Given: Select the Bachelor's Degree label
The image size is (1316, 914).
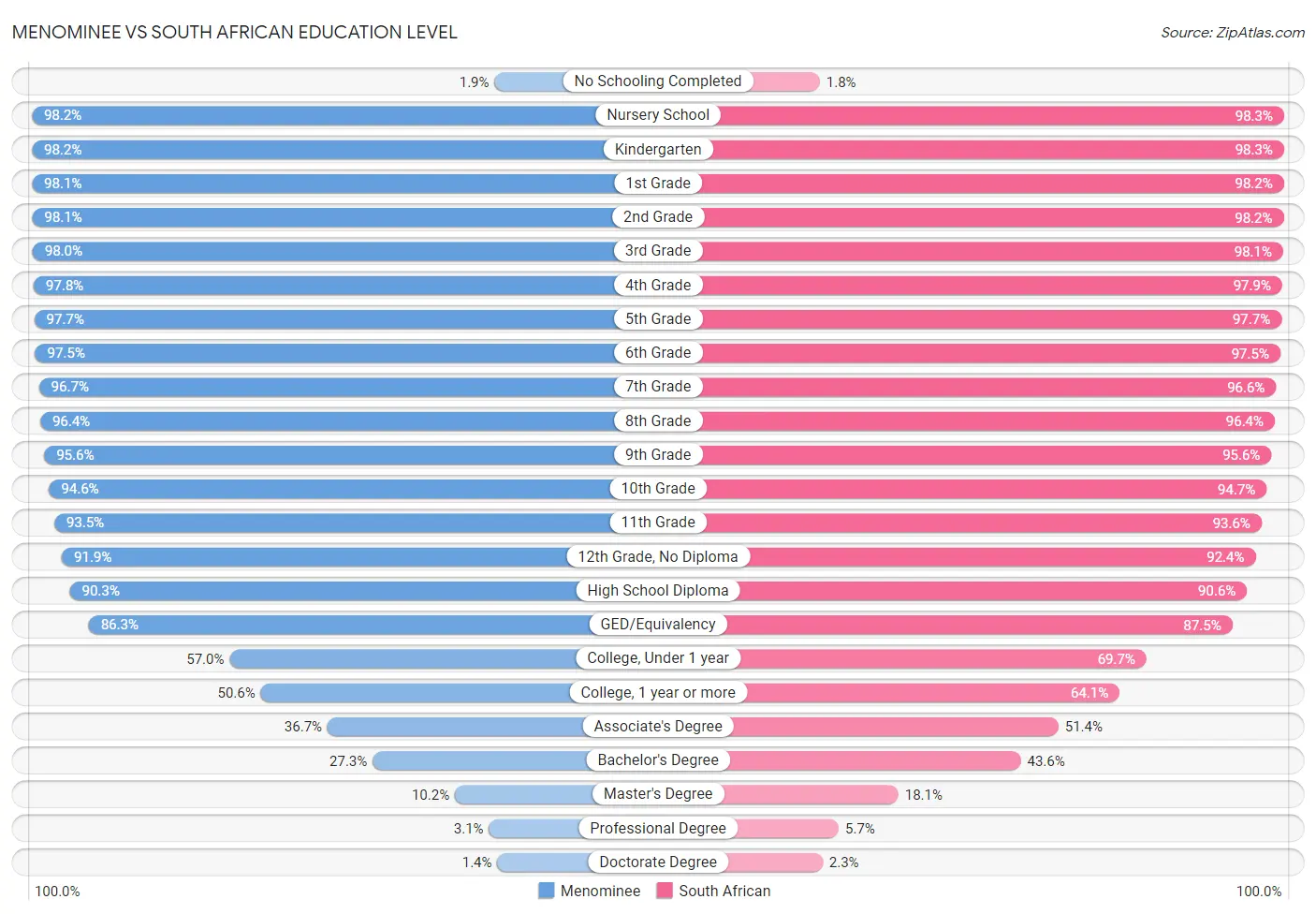Looking at the screenshot, I should click(x=658, y=760).
